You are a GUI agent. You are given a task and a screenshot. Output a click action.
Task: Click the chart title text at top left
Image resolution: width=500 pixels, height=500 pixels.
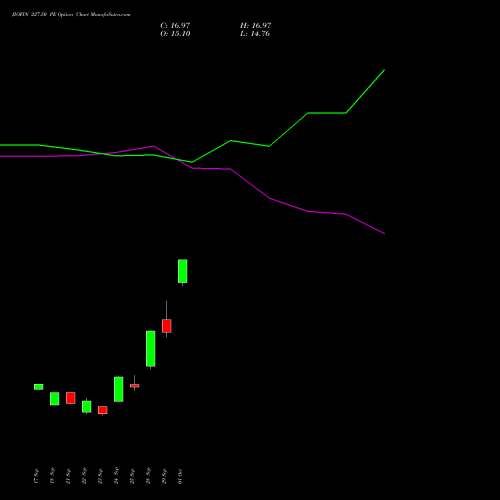71,15
